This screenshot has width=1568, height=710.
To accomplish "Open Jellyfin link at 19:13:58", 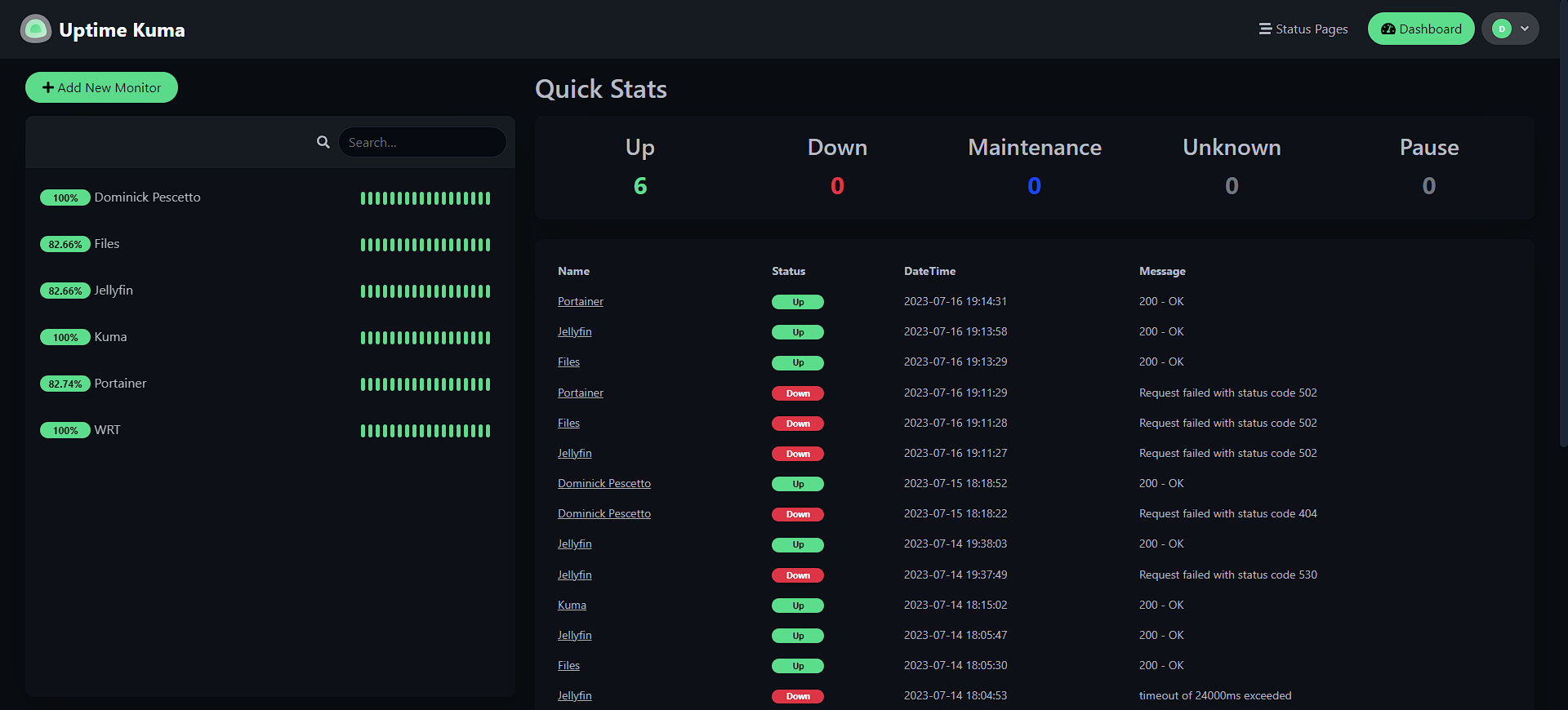I will coord(575,331).
